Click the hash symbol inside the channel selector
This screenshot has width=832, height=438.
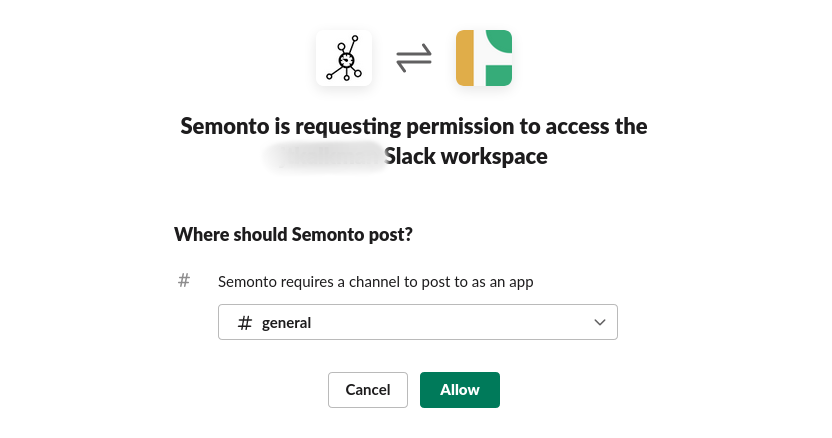click(x=245, y=323)
